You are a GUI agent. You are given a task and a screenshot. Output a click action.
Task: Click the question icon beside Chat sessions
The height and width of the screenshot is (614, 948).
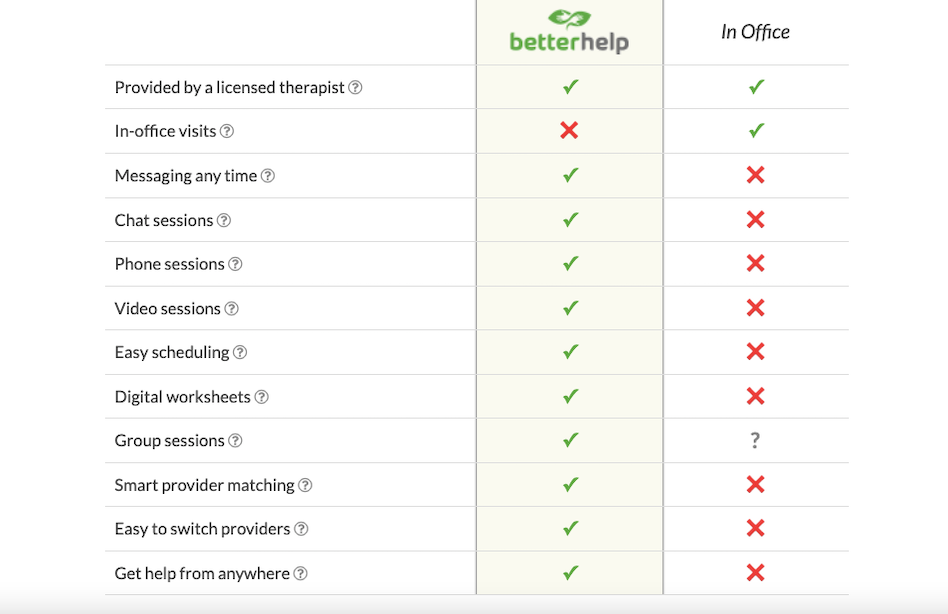coord(224,220)
